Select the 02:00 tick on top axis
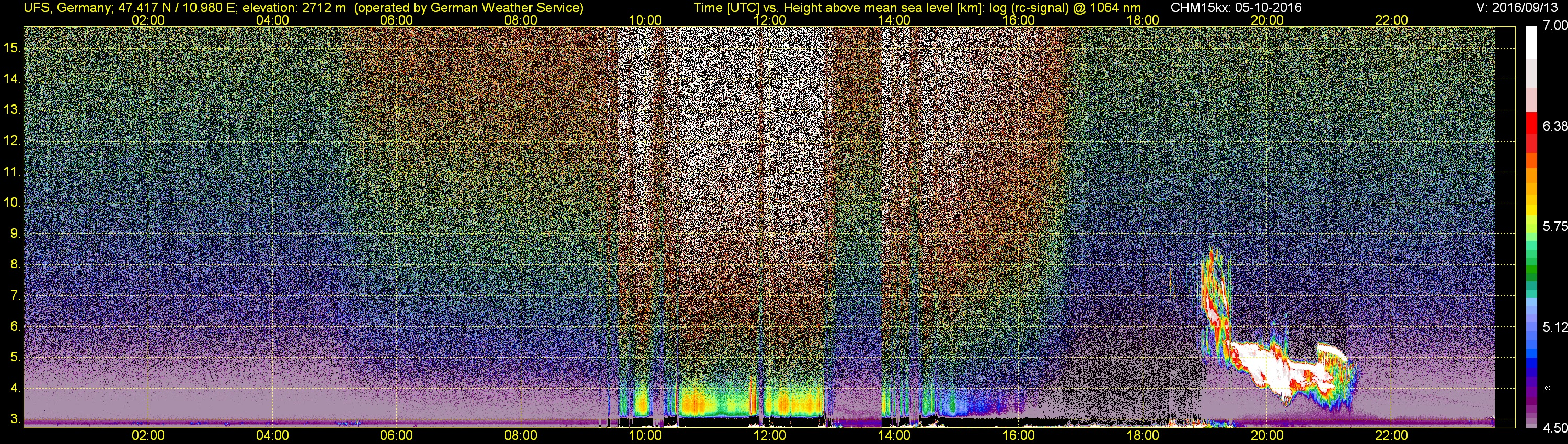The height and width of the screenshot is (444, 1568). tap(148, 20)
